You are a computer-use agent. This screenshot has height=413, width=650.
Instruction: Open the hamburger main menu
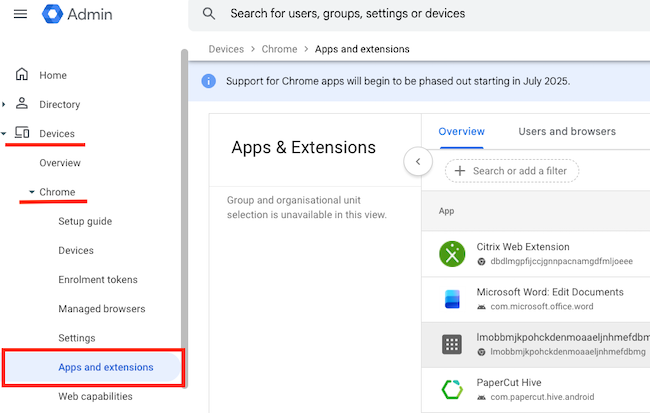tap(20, 14)
